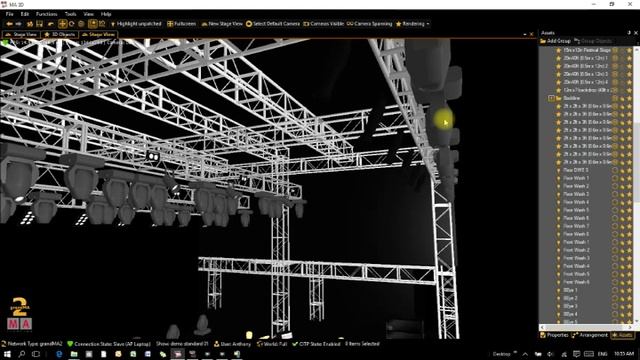Select the rotate tool icon

click(72, 24)
